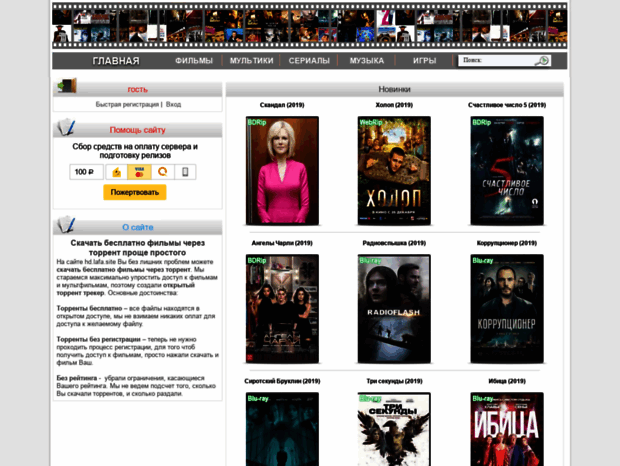This screenshot has height=466, width=620.
Task: Open the ГЛАВНАЯ home page
Action: click(x=116, y=61)
